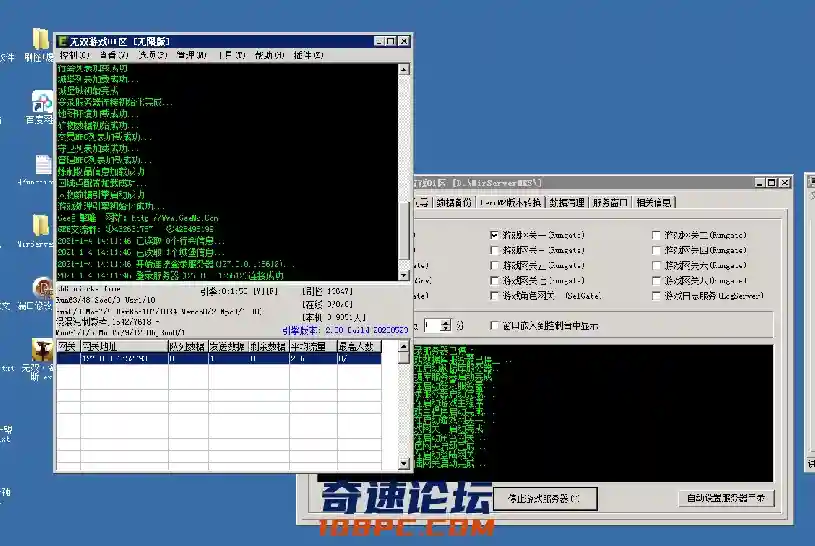Click the 最高人数 column header
Viewport: 815px width, 546px height.
click(x=359, y=346)
